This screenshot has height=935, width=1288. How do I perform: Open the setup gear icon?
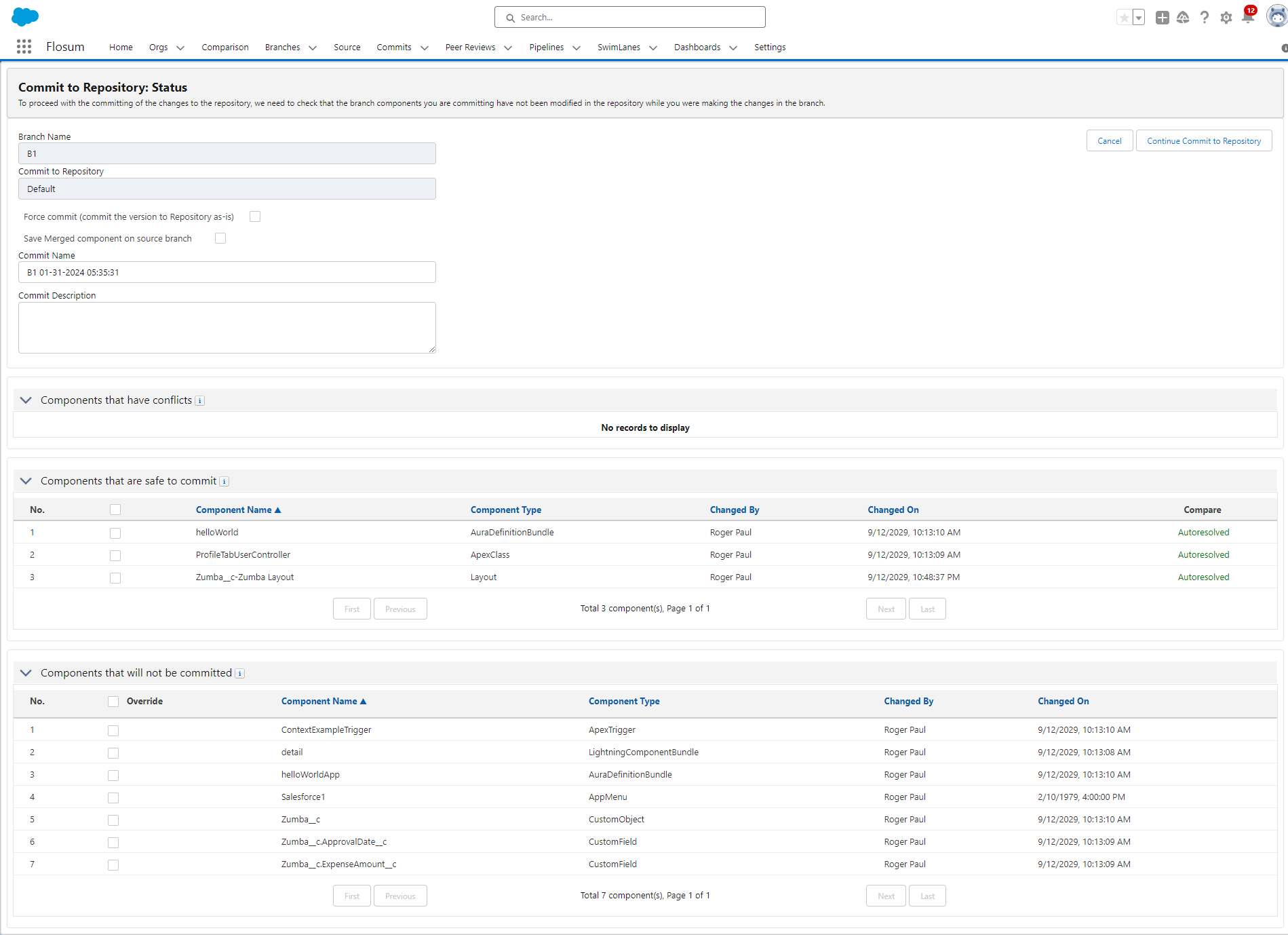(x=1226, y=18)
